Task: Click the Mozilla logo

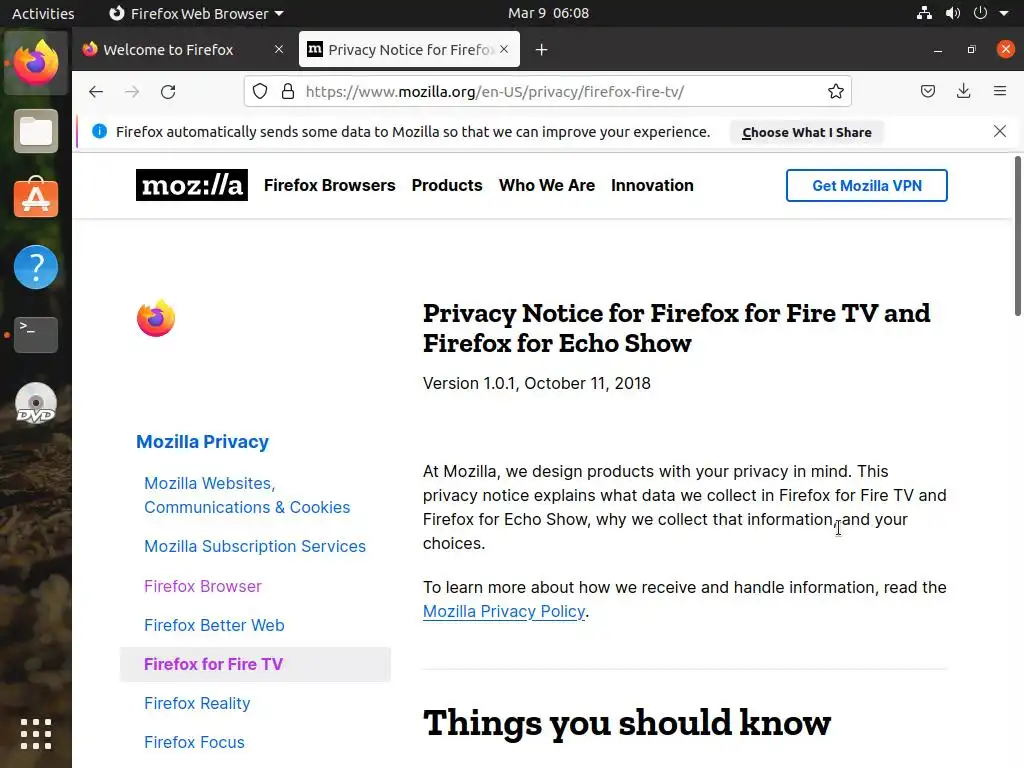Action: [x=192, y=185]
